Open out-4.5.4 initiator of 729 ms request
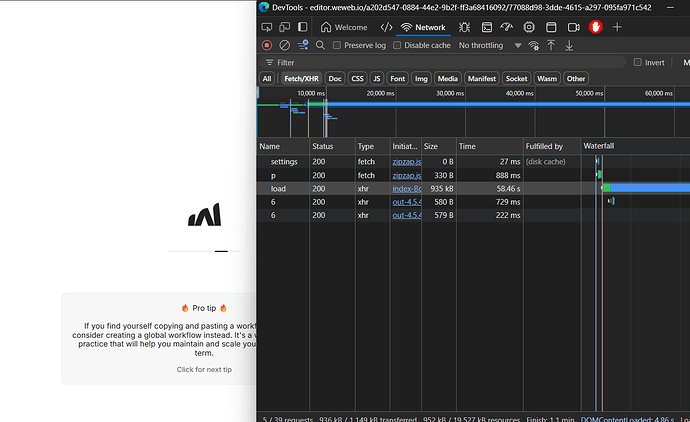The height and width of the screenshot is (422, 690). pyautogui.click(x=407, y=202)
